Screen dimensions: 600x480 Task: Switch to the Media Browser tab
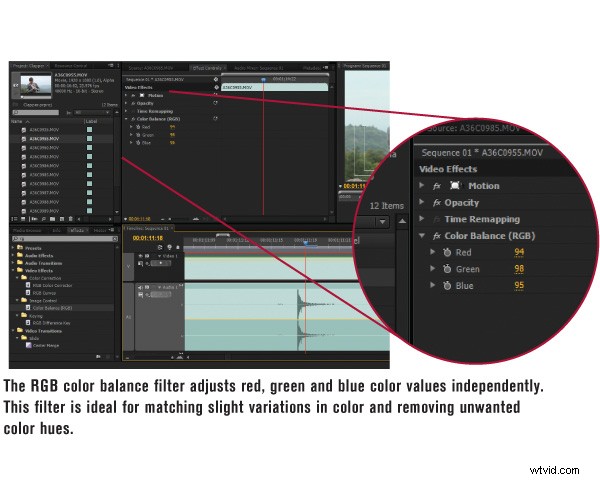27,230
